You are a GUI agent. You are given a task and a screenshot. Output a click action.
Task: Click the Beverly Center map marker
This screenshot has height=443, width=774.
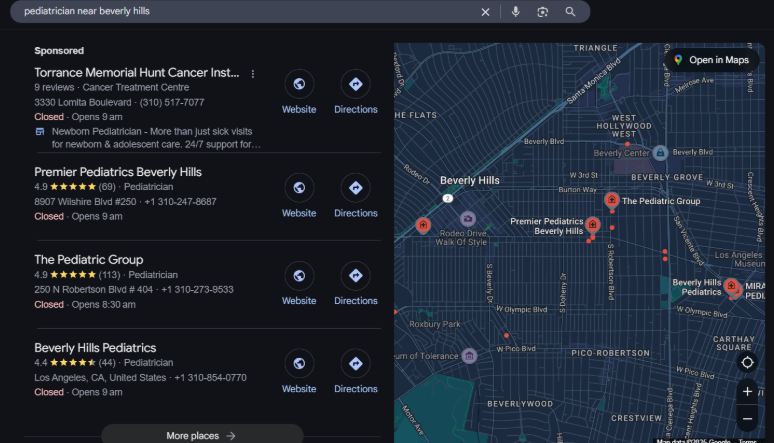(660, 153)
